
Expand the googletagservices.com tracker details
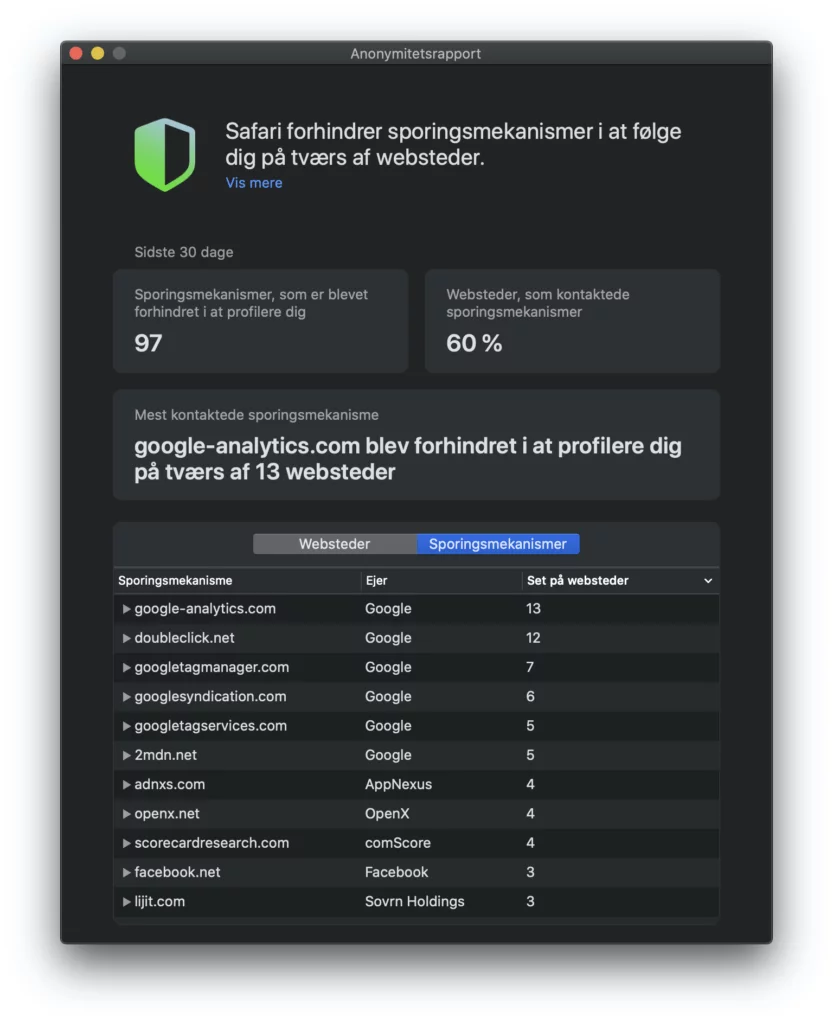pos(126,725)
